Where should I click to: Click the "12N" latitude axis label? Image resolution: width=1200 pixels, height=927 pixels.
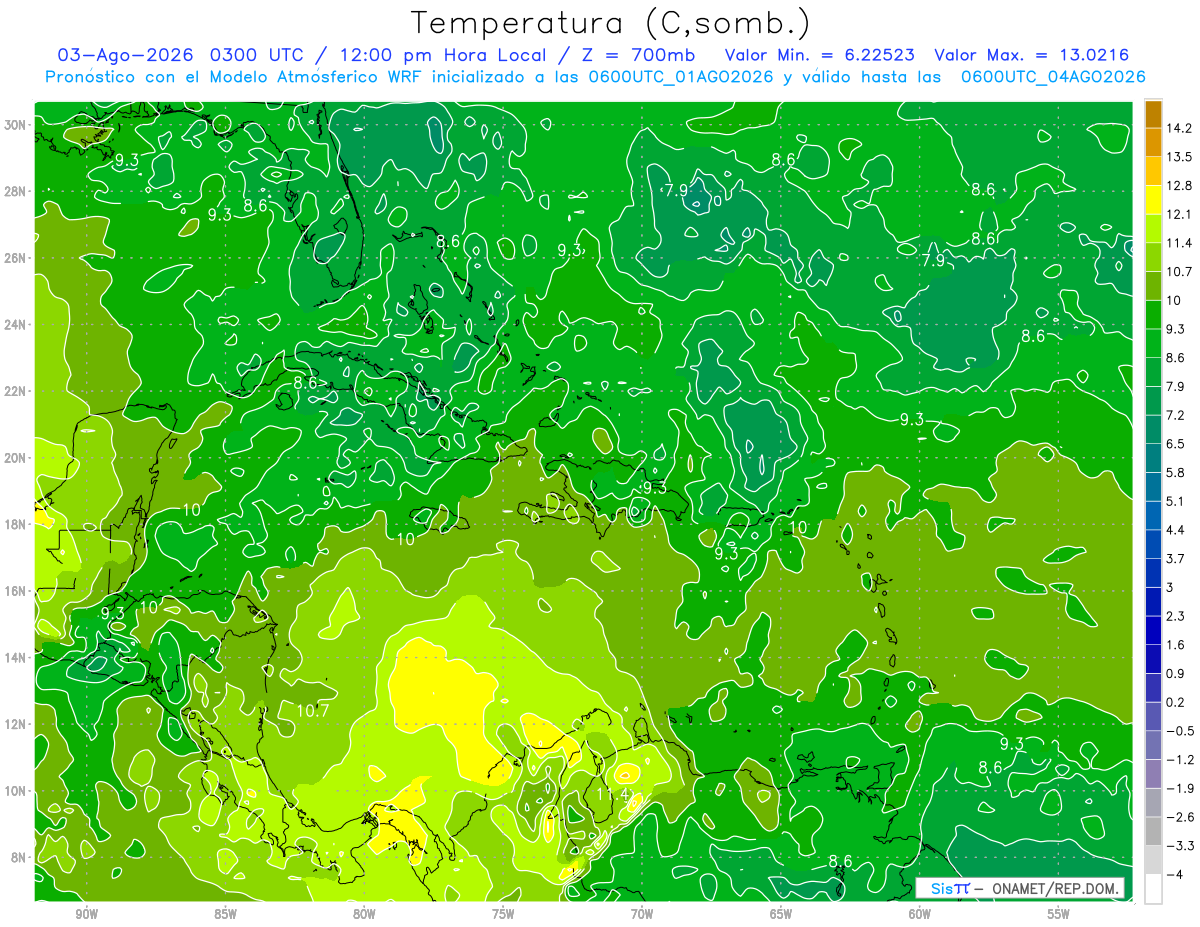(16, 723)
